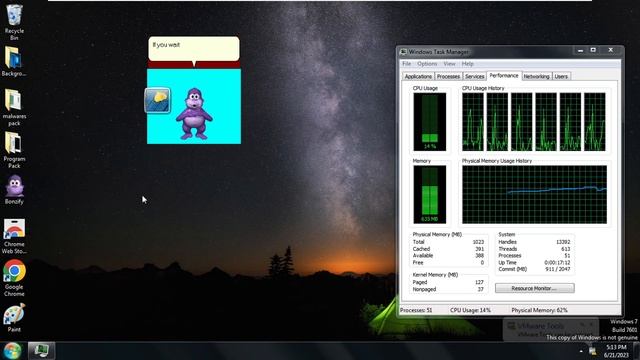Click the Physical Memory Total value 1023
640x360 pixels.
pos(478,242)
